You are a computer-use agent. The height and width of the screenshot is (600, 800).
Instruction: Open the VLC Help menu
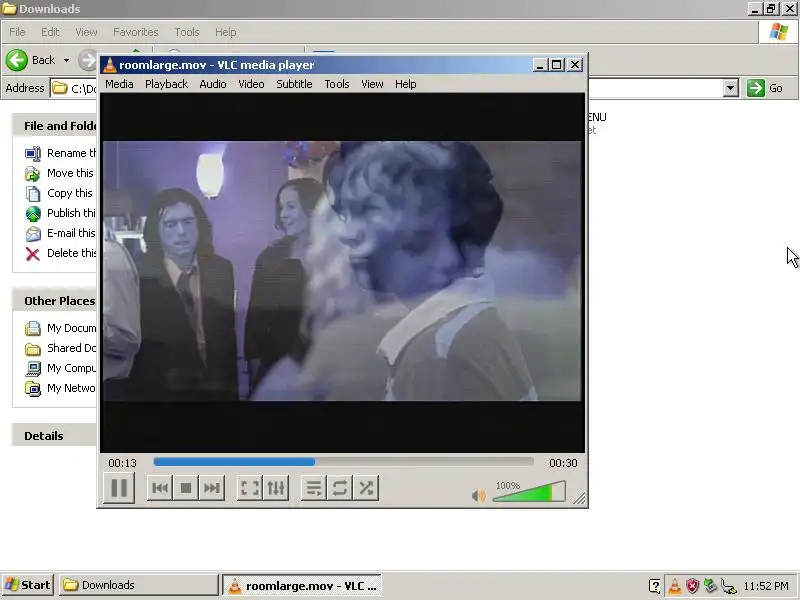tap(406, 84)
